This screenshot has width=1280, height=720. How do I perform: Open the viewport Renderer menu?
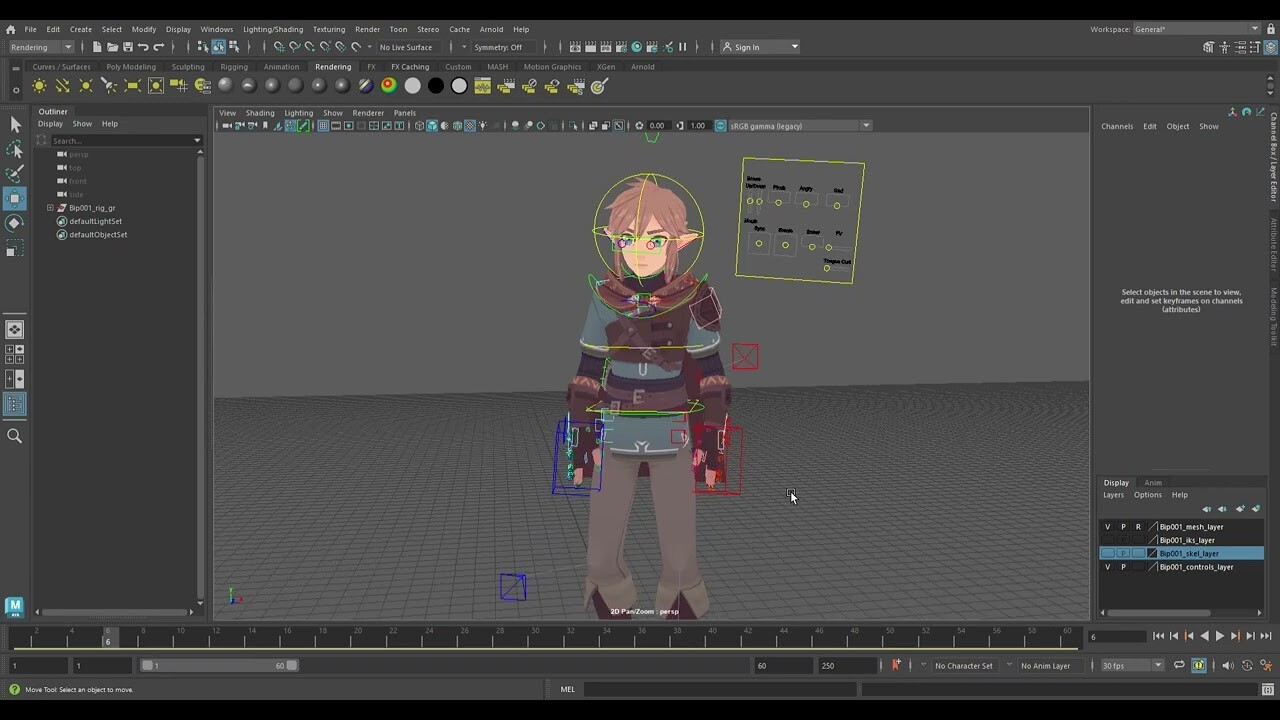point(368,113)
